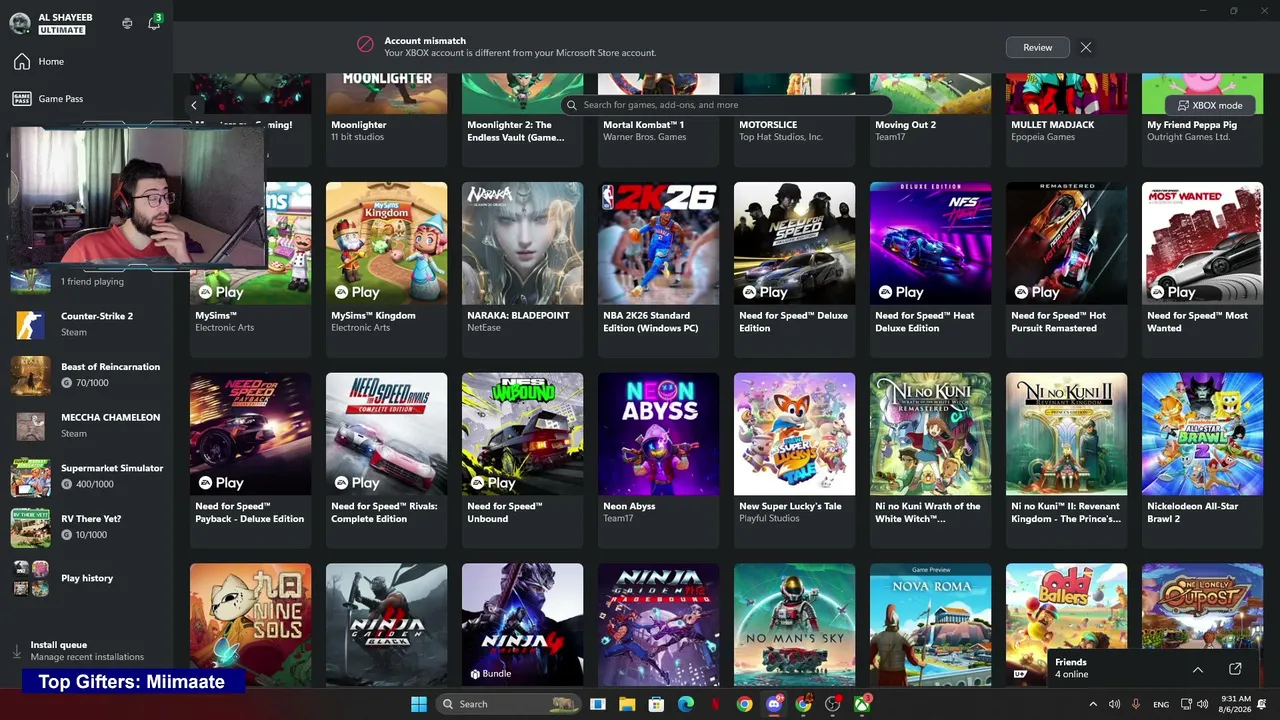The width and height of the screenshot is (1280, 720).
Task: Open Microsoft Store from the taskbar
Action: tap(656, 704)
